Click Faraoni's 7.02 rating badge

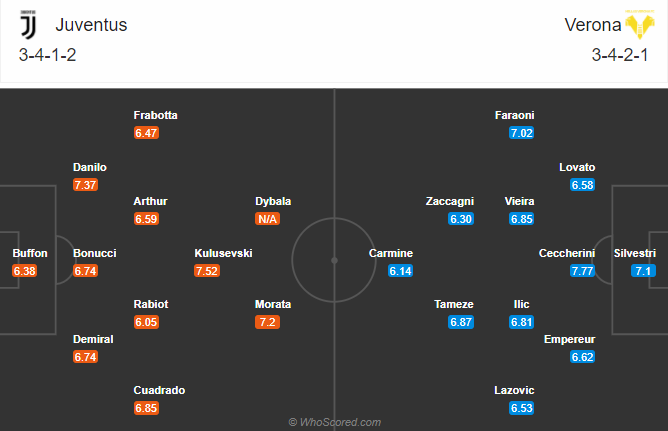[x=521, y=133]
